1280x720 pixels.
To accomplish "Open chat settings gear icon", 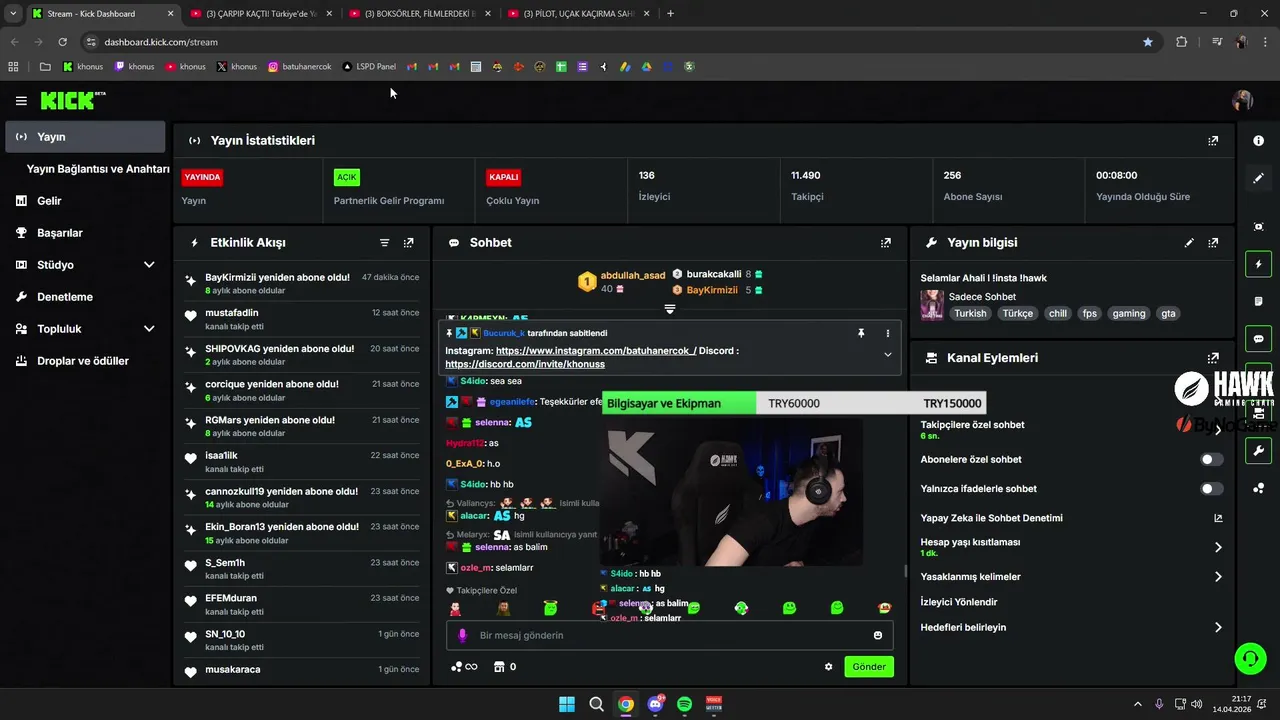I will (828, 667).
